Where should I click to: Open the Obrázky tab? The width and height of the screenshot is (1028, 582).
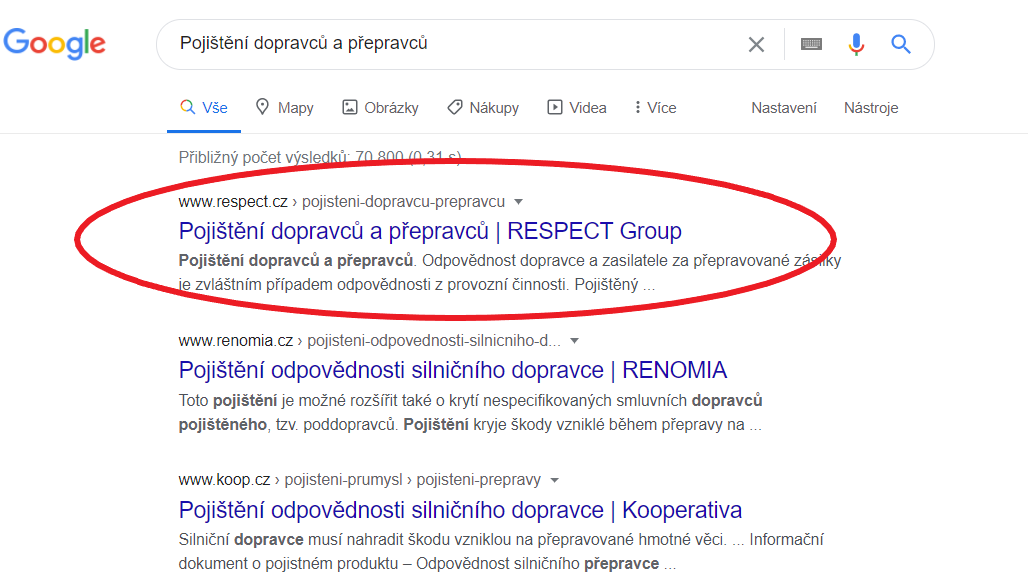click(x=380, y=107)
